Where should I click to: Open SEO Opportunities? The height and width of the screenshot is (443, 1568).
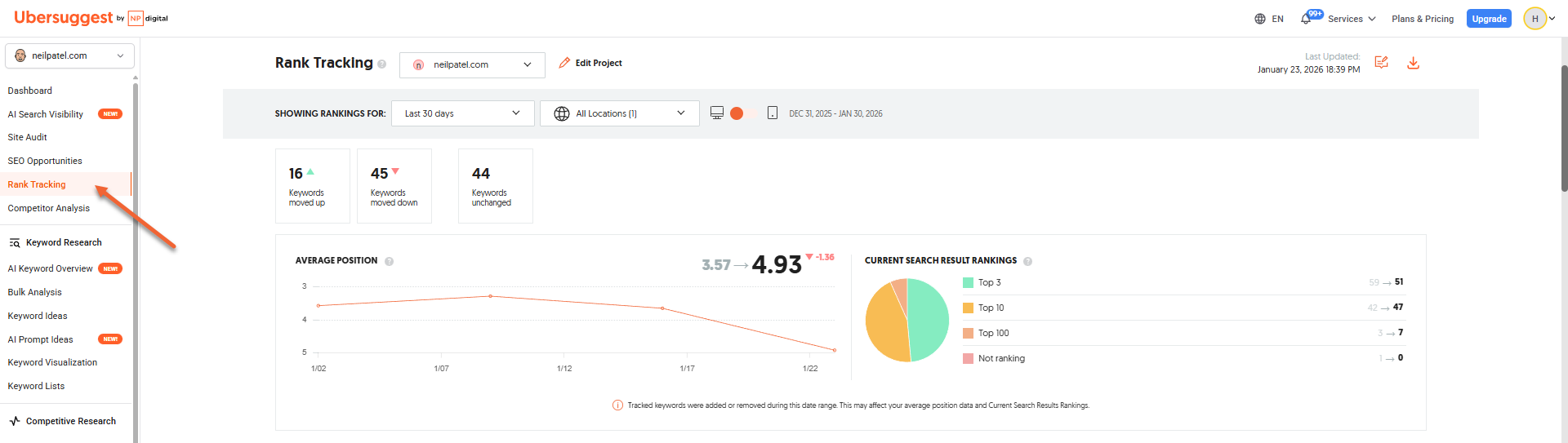pos(45,161)
